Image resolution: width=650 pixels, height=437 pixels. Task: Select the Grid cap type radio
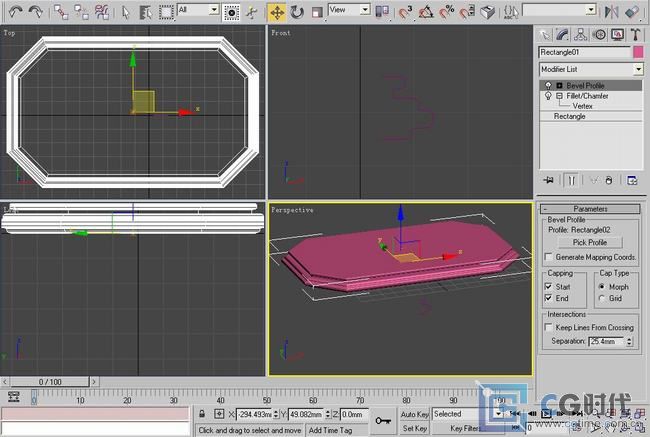click(602, 298)
